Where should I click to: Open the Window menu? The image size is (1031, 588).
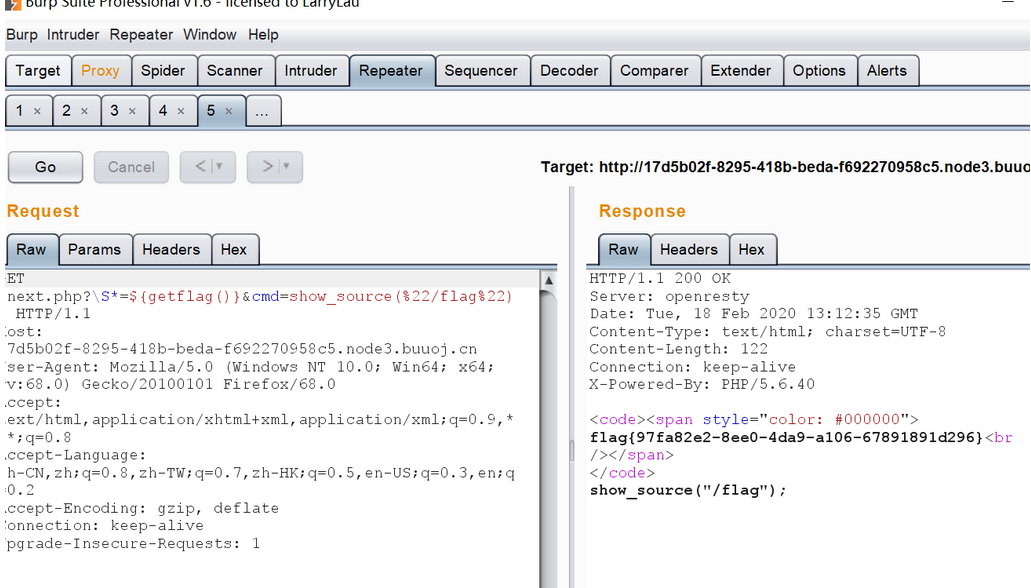pyautogui.click(x=210, y=35)
